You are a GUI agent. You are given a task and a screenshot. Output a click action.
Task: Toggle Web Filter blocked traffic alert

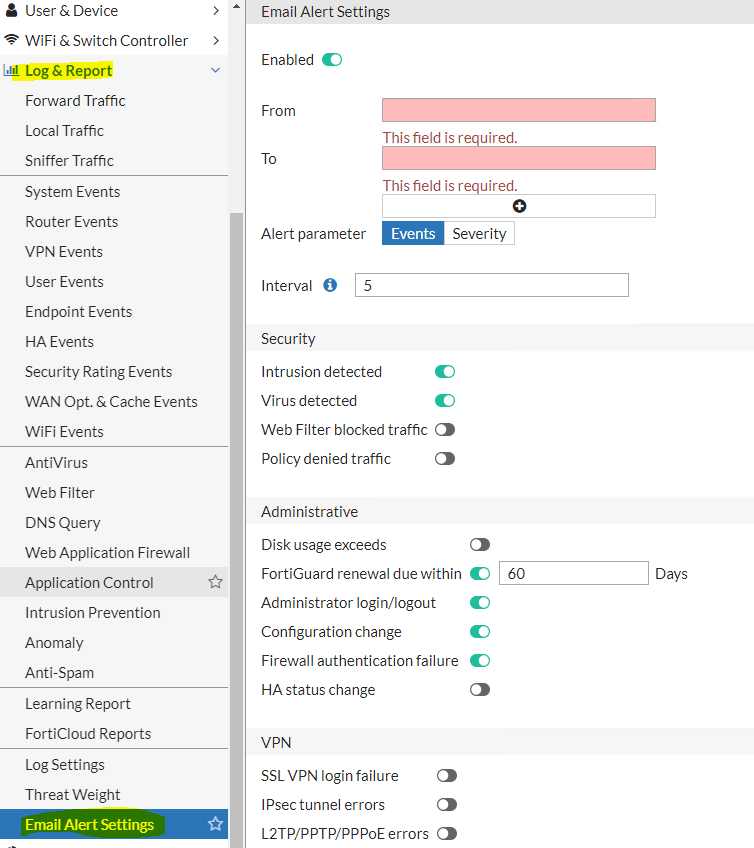445,429
